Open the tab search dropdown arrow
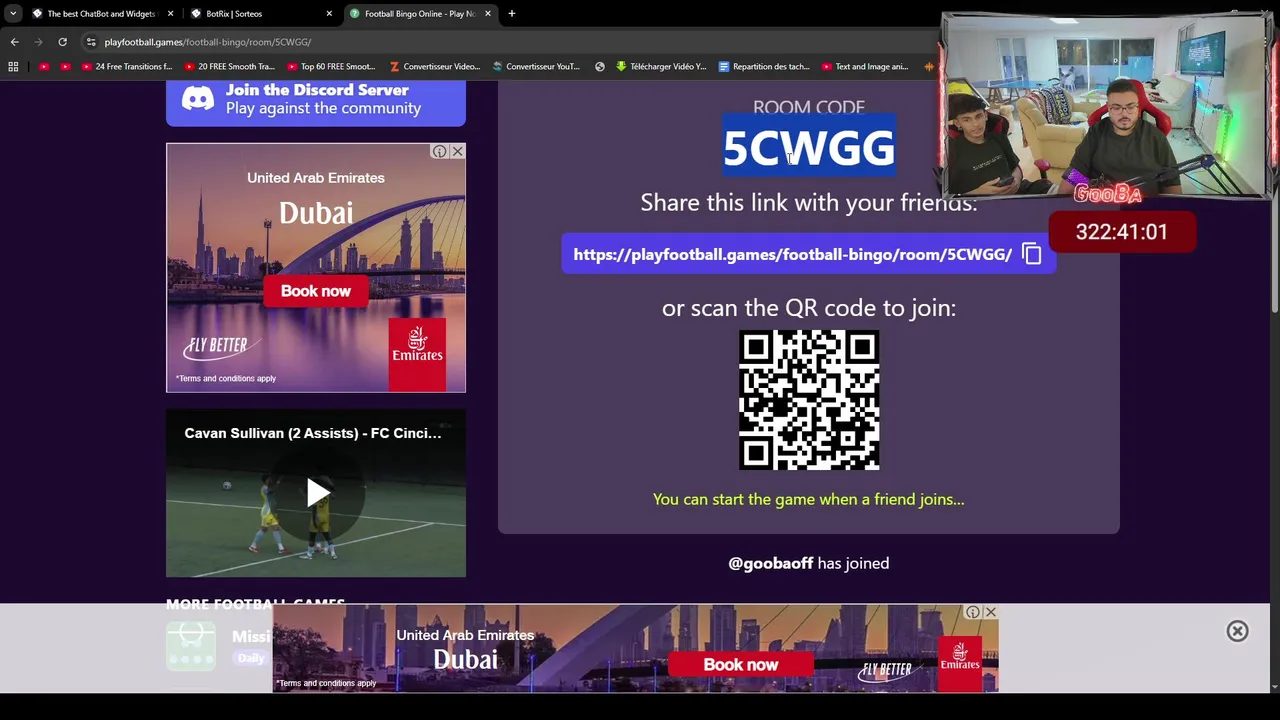This screenshot has height=720, width=1280. tap(13, 14)
